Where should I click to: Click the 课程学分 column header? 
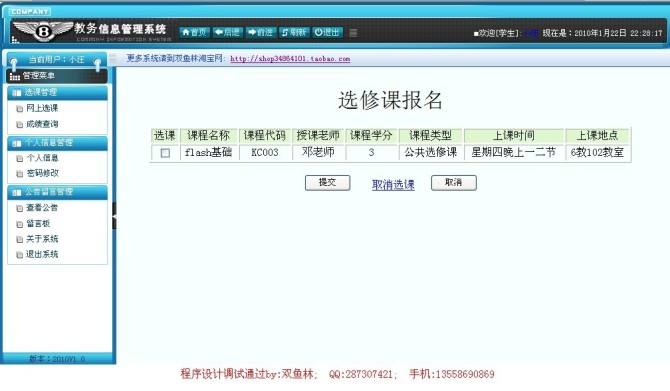[371, 135]
